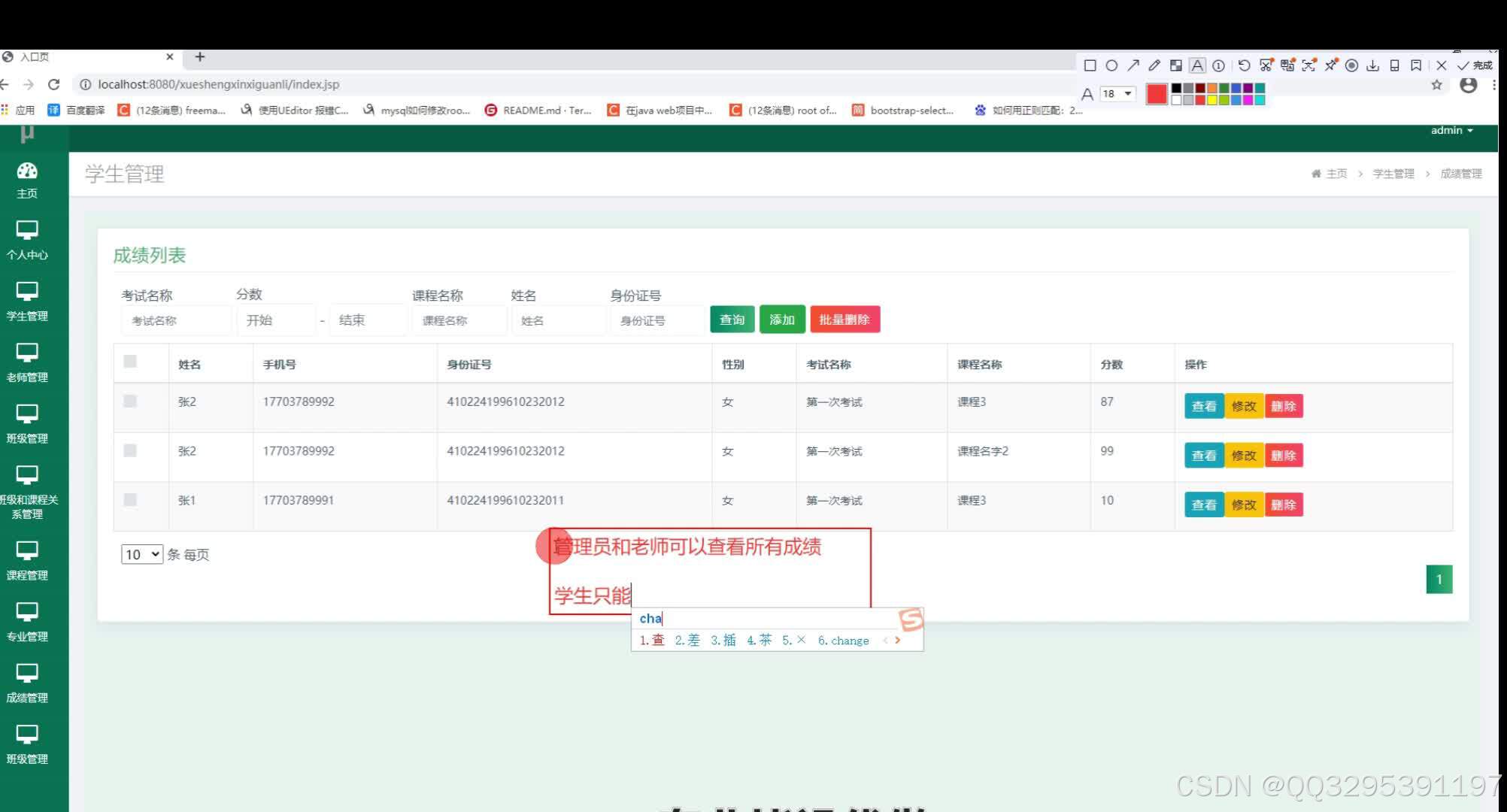This screenshot has width=1507, height=812.
Task: Choose IME candidate 6 change
Action: (x=844, y=641)
